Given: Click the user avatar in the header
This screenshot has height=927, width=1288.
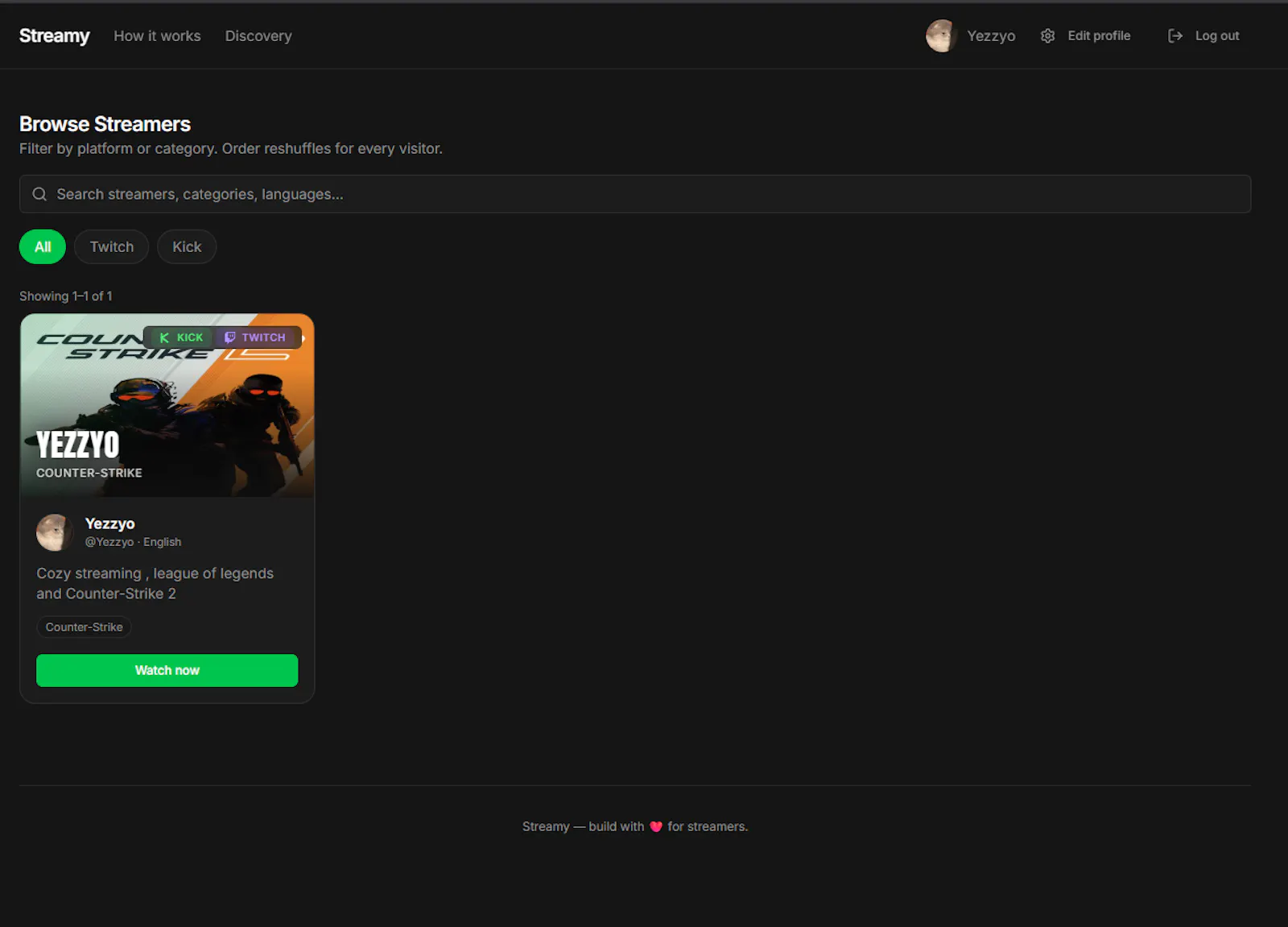Looking at the screenshot, I should click(x=940, y=35).
